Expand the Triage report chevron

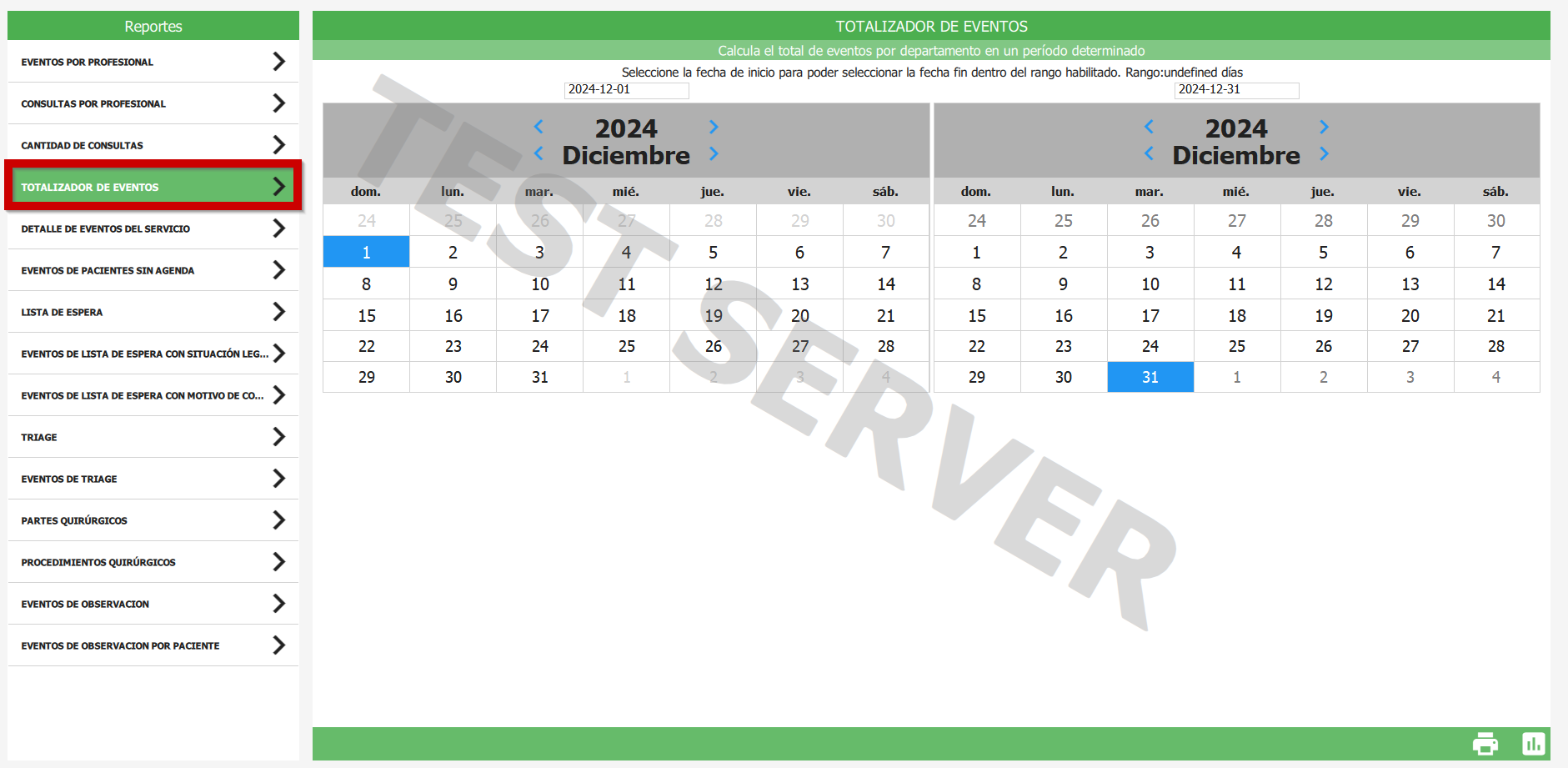(278, 437)
